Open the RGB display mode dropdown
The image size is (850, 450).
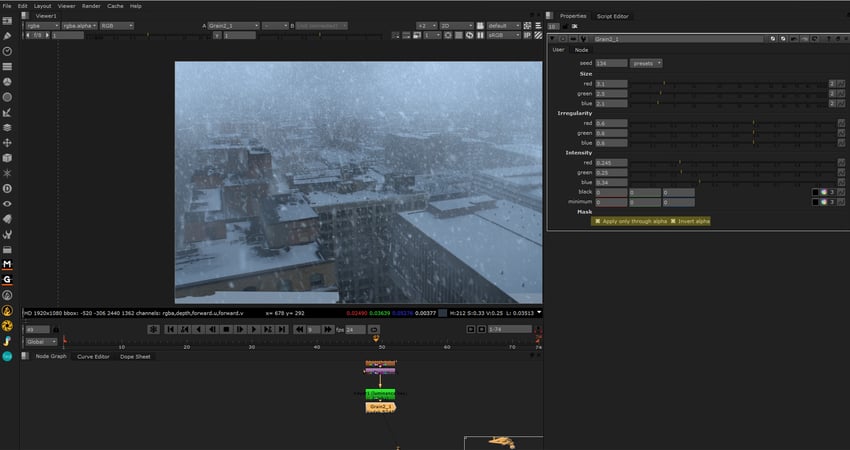116,25
